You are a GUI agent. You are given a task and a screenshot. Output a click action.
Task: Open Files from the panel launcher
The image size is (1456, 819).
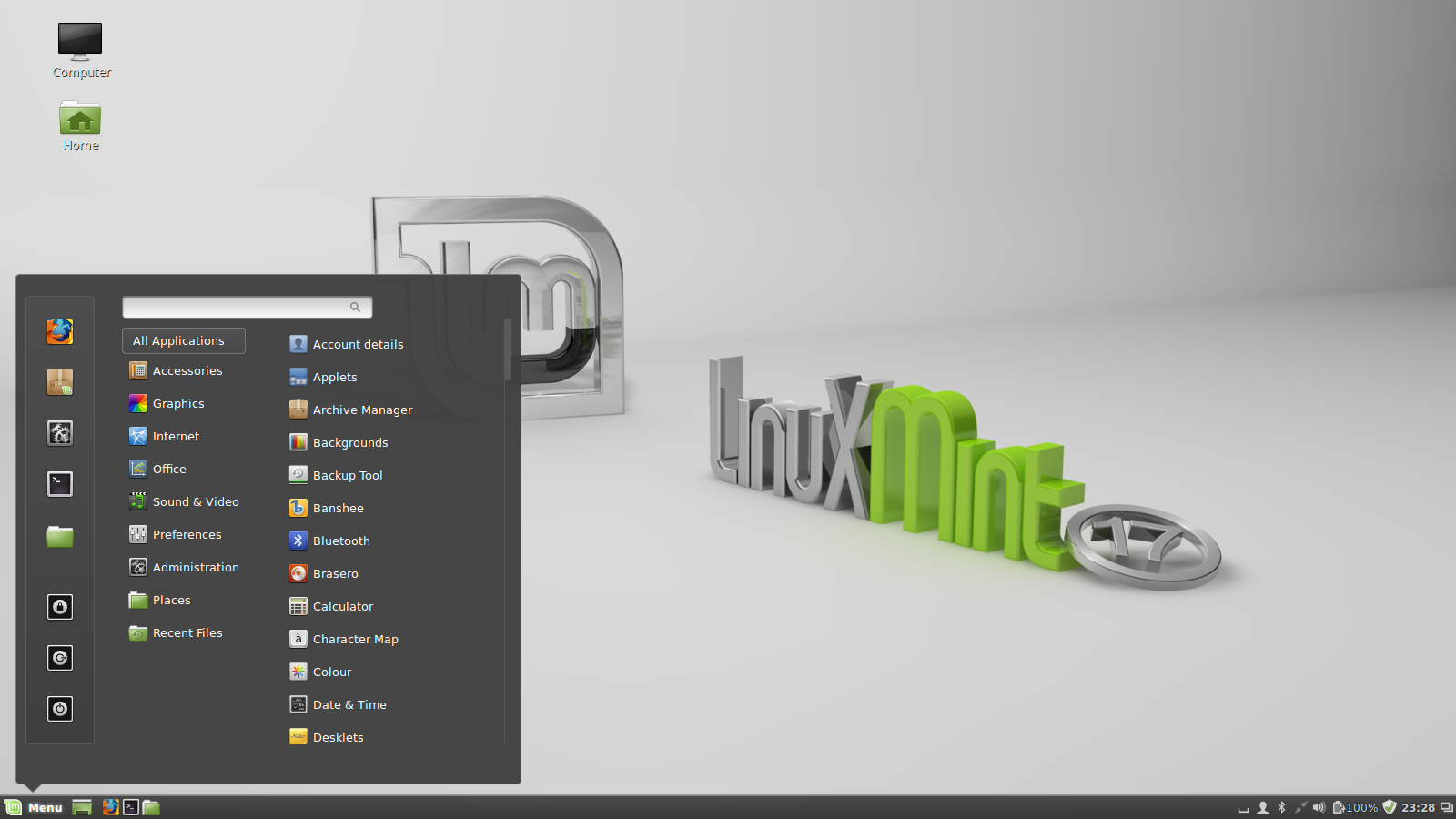151,807
